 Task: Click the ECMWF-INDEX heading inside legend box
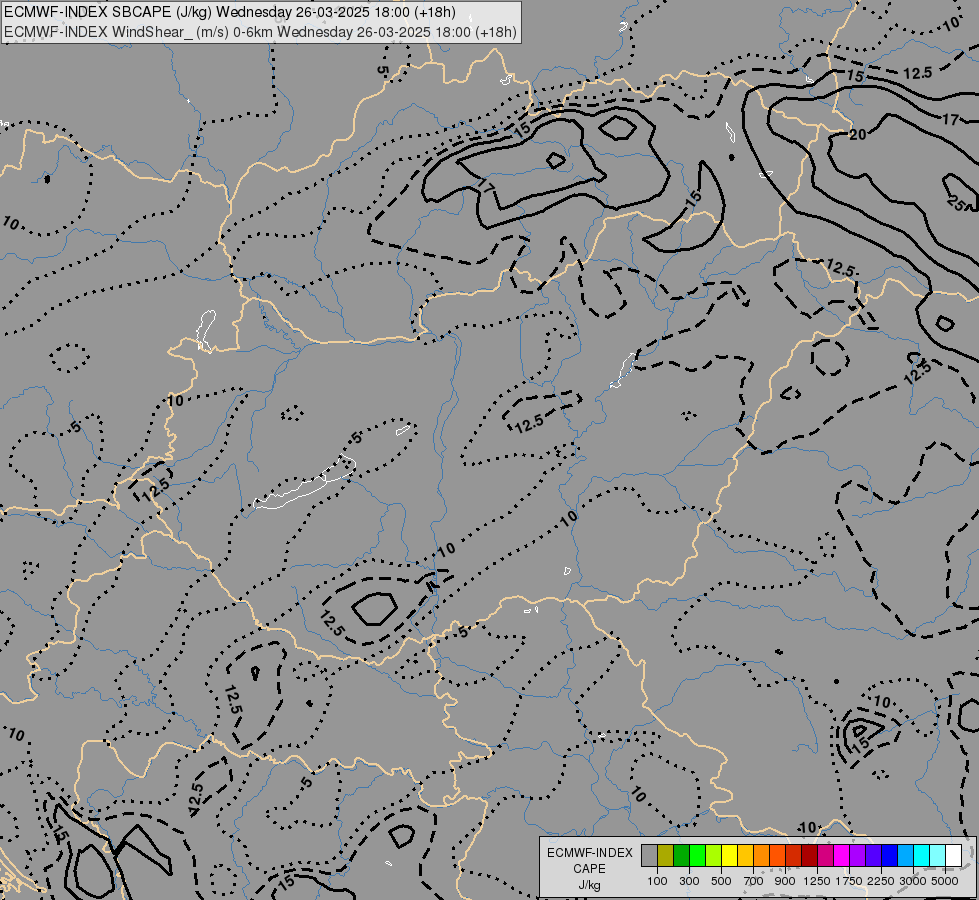click(x=589, y=853)
